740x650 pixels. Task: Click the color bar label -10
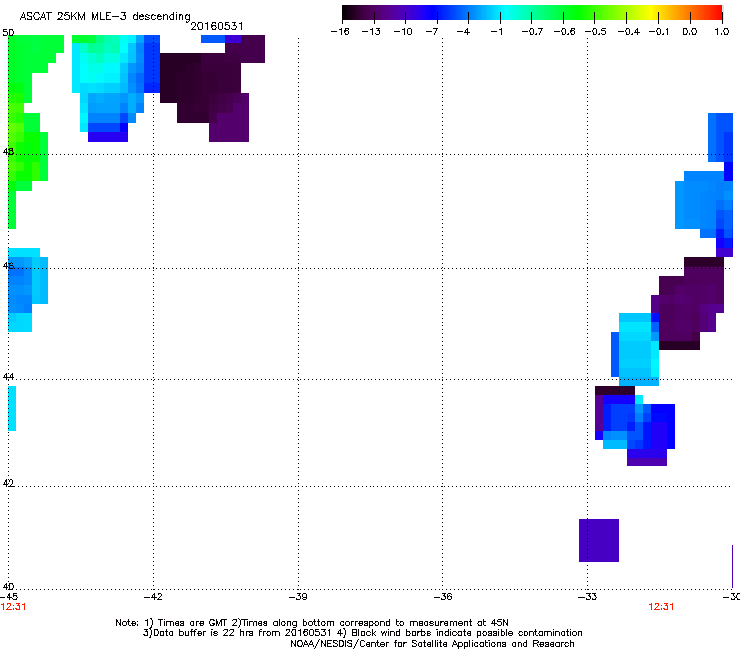(403, 32)
